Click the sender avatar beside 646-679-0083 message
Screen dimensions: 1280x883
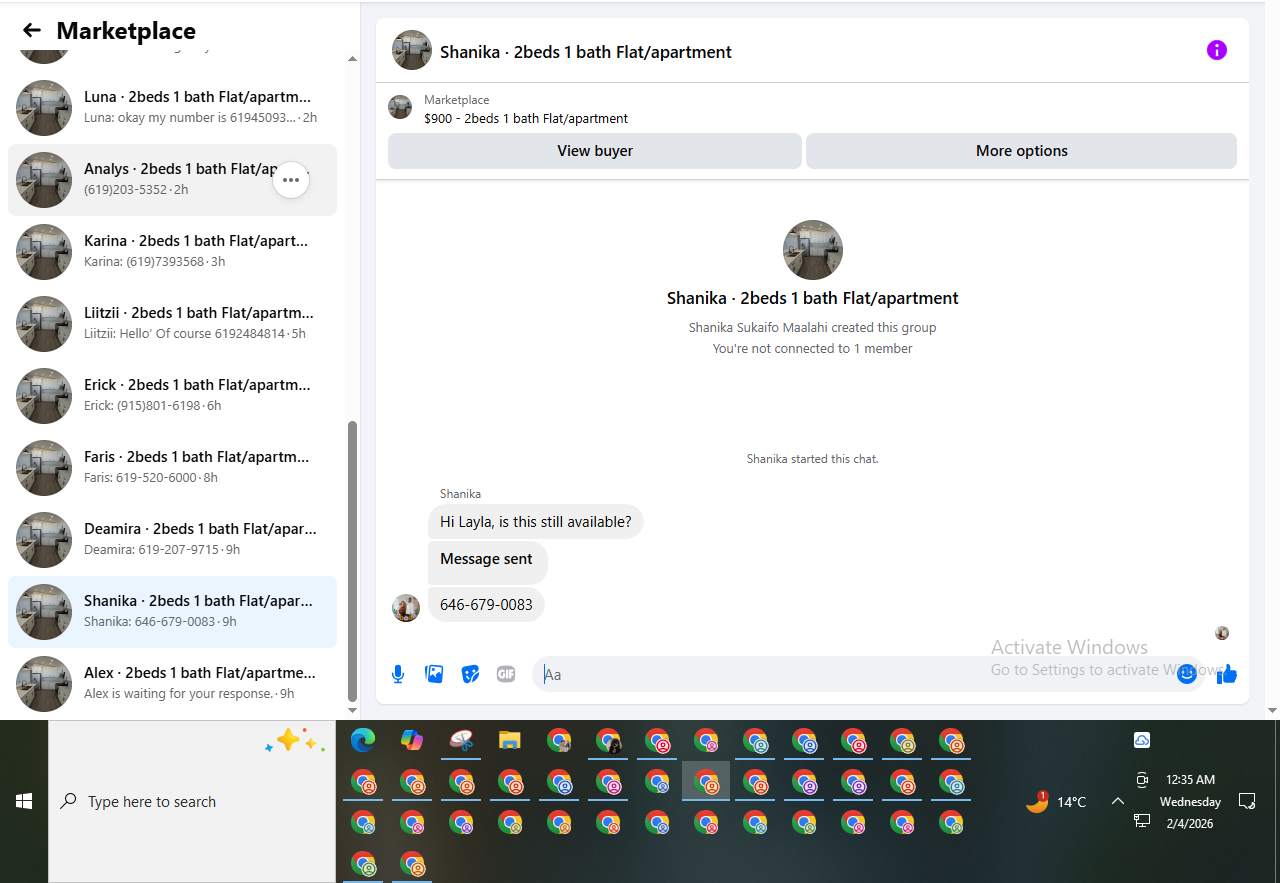406,608
